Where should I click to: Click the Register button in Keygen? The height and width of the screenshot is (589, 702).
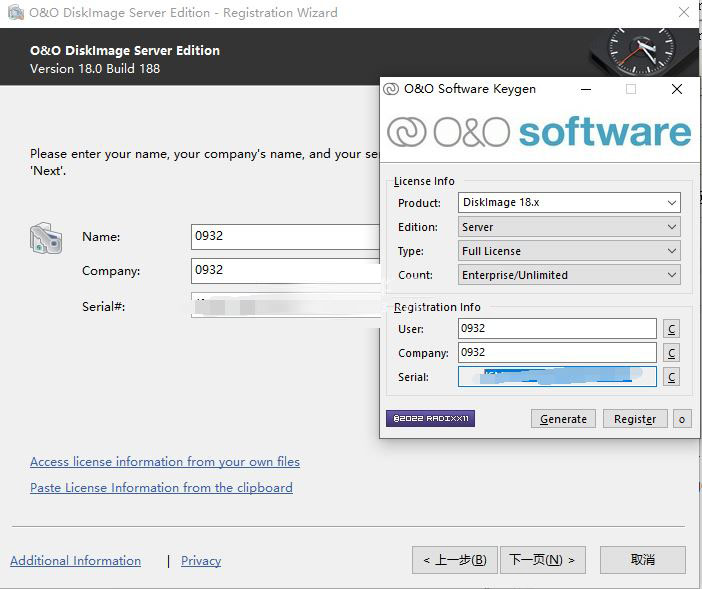[x=635, y=419]
